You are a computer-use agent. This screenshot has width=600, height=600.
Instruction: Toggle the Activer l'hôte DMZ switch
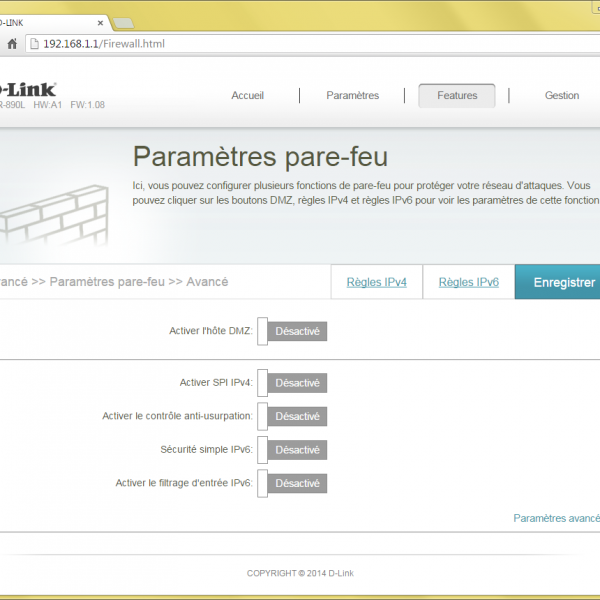click(292, 332)
